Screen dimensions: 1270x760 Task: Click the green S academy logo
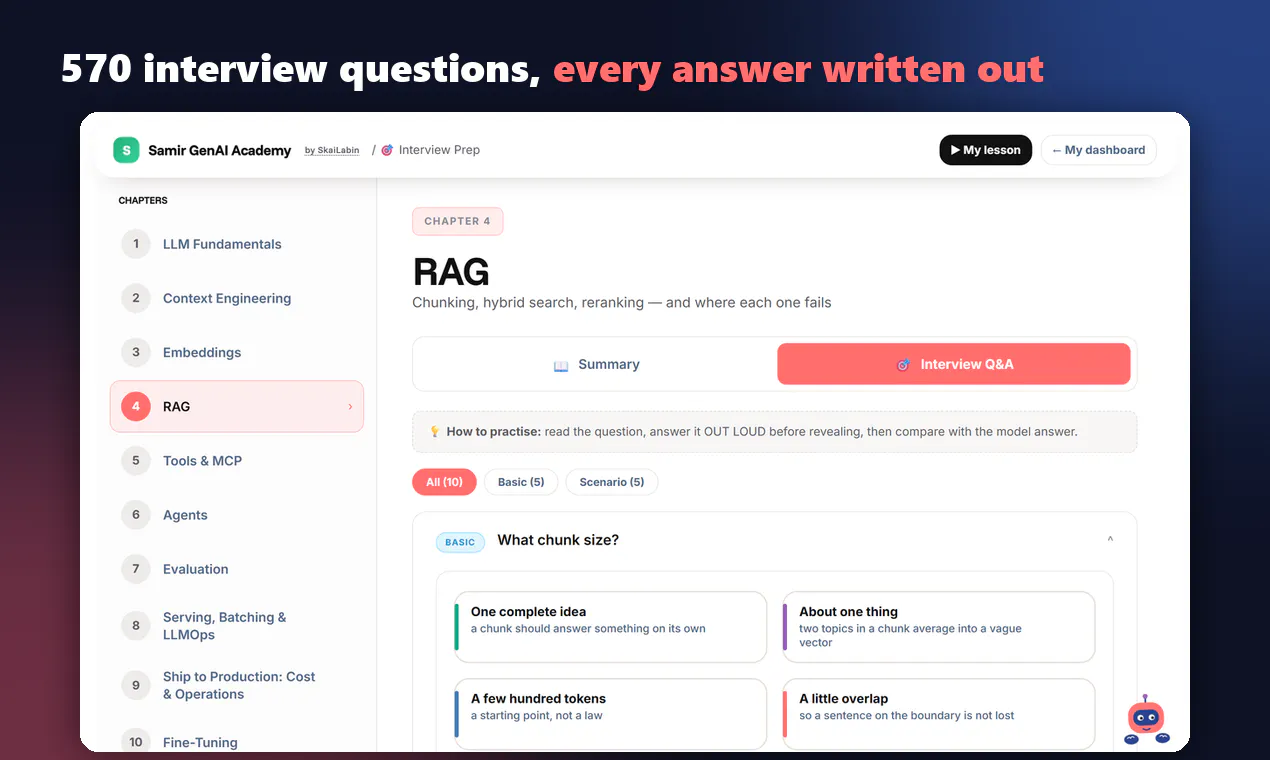click(x=126, y=150)
